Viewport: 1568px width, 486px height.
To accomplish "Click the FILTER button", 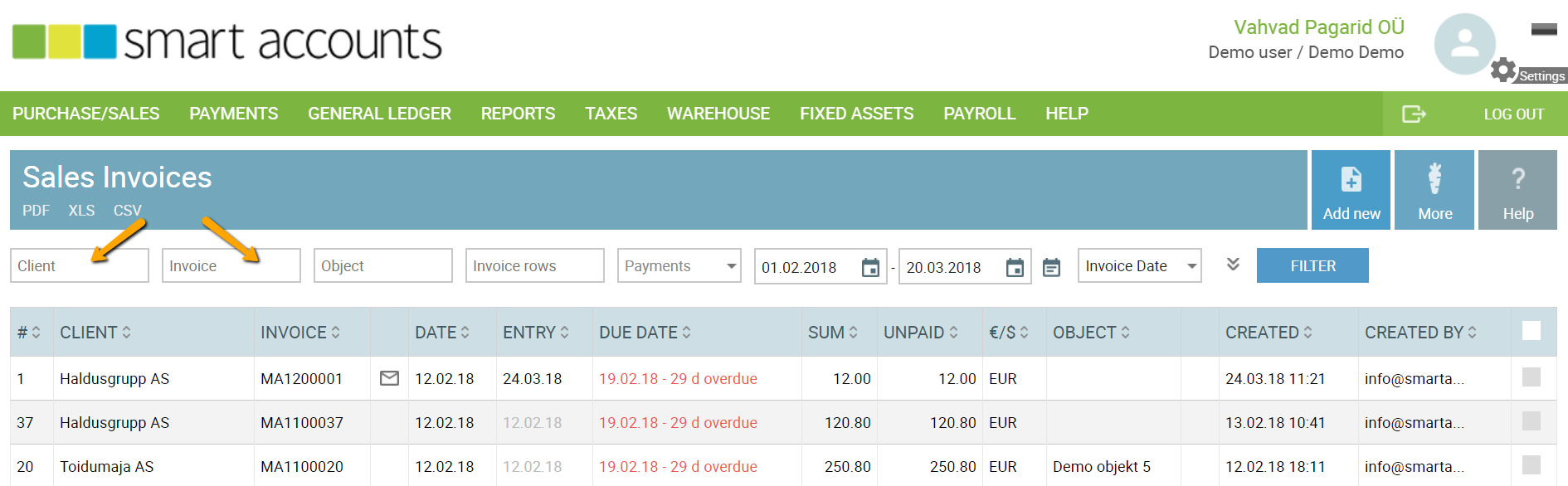I will tap(1312, 265).
